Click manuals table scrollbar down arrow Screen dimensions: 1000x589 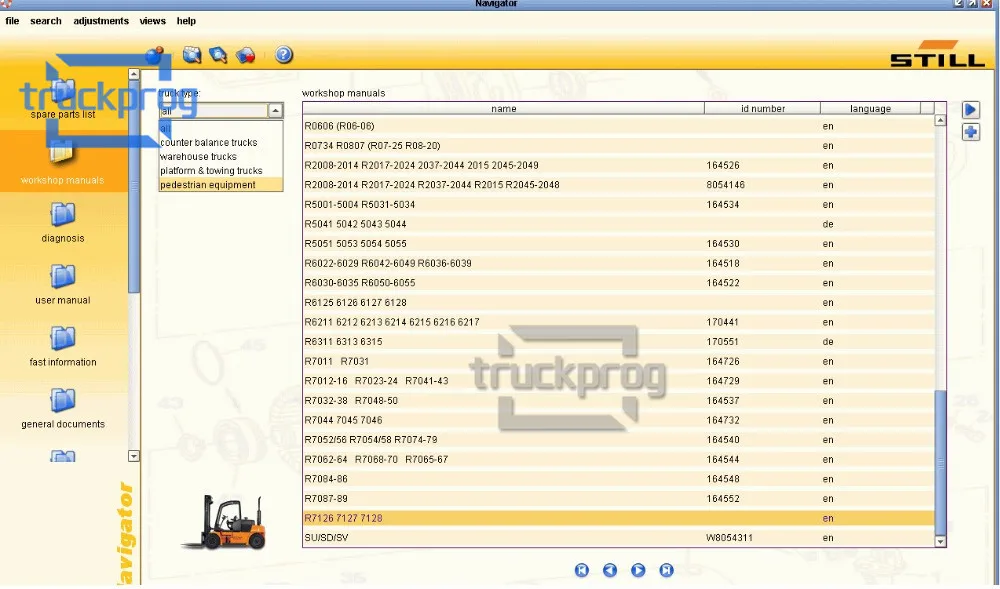940,542
